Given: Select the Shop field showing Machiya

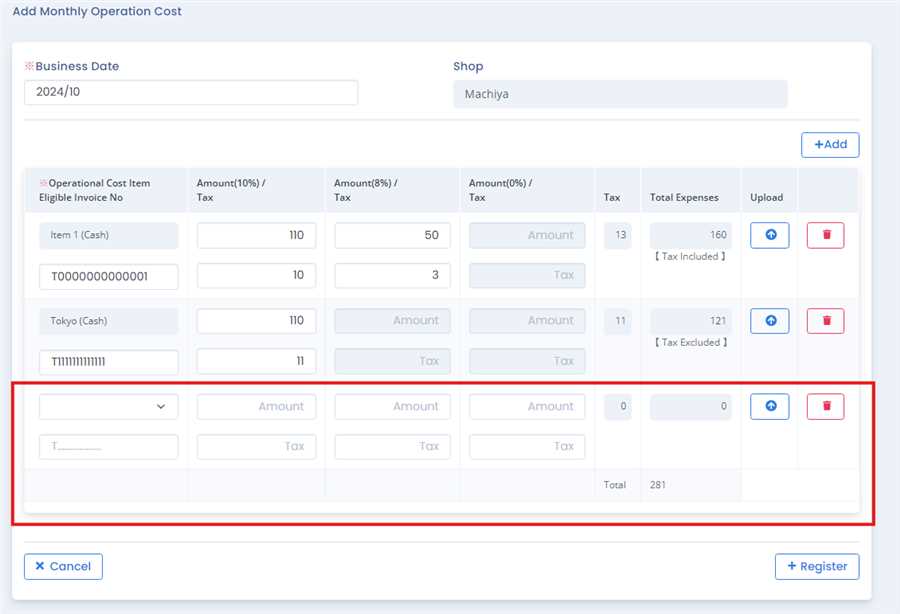Looking at the screenshot, I should coord(620,94).
